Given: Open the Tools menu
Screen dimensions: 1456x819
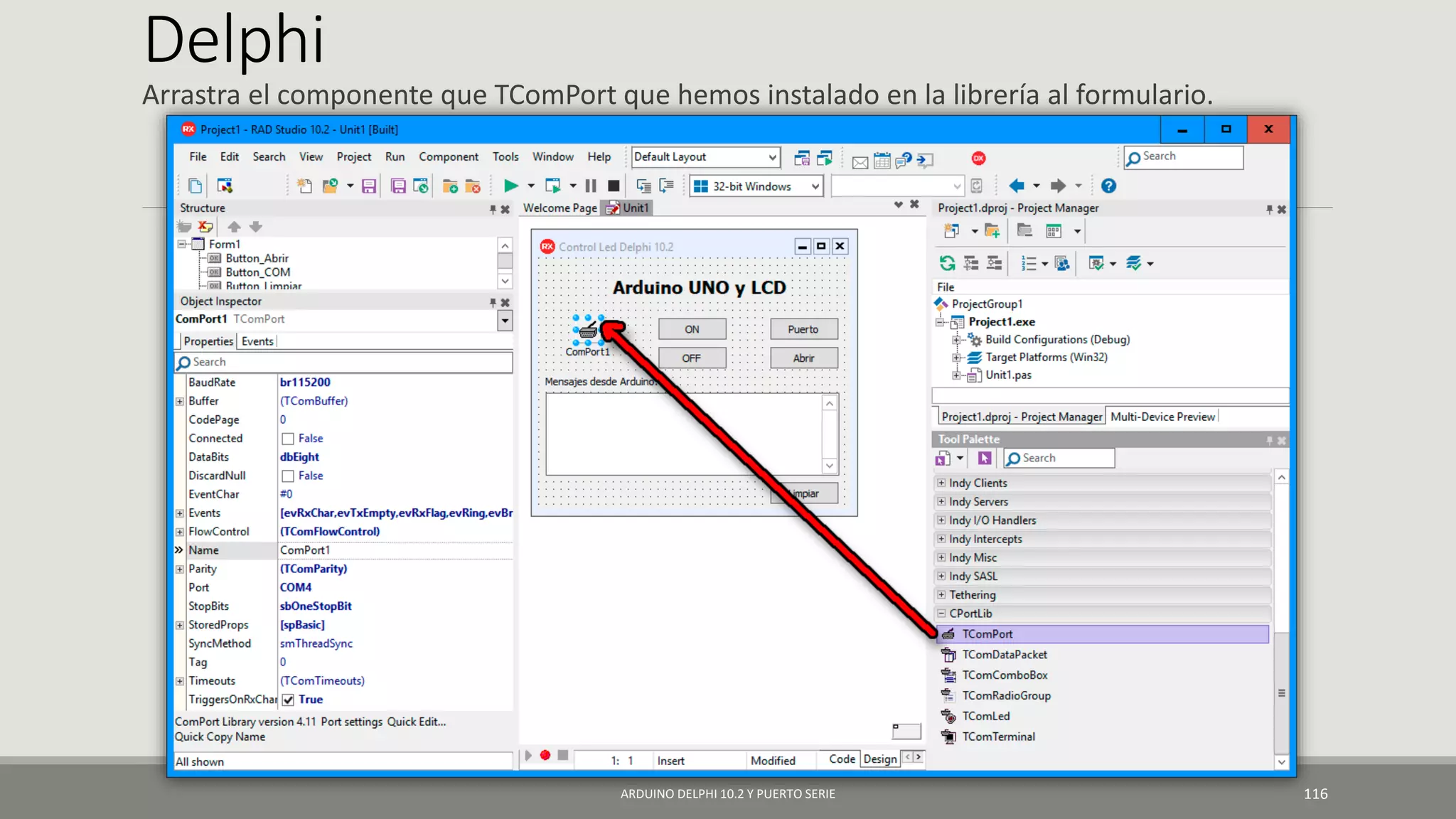Looking at the screenshot, I should click(505, 156).
